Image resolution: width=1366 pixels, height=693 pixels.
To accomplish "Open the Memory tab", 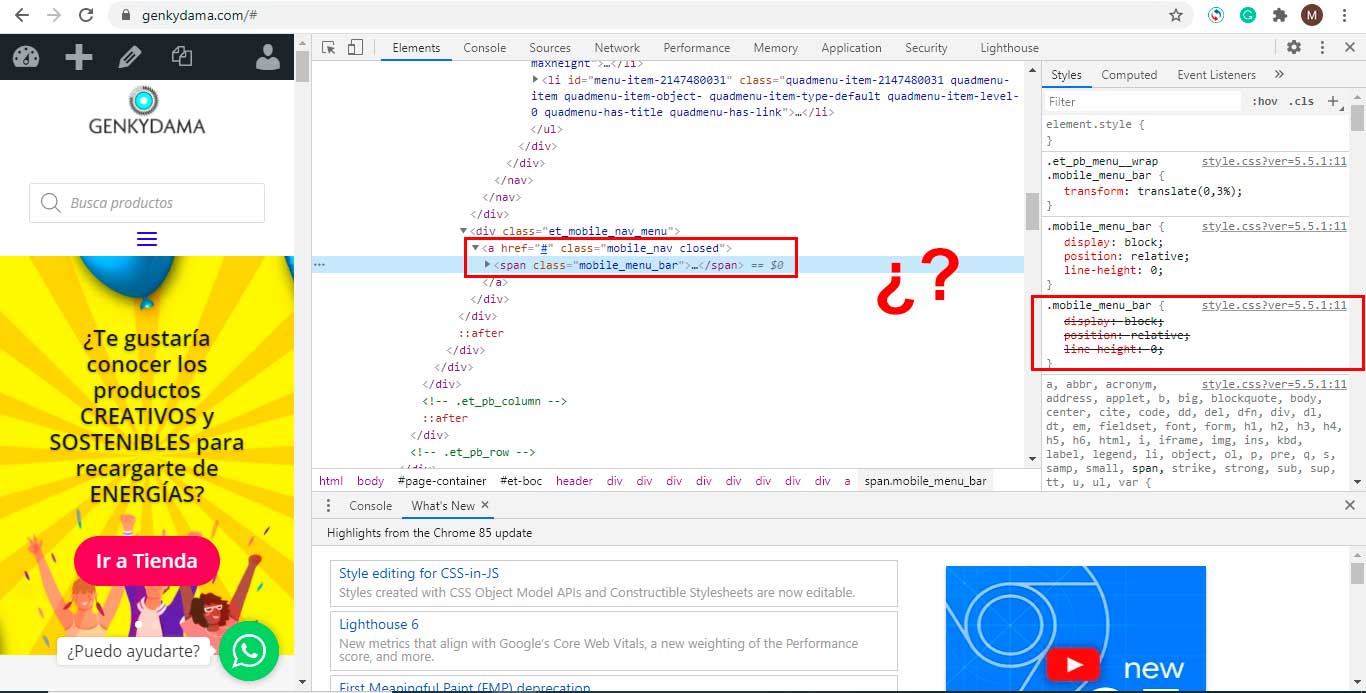I will pyautogui.click(x=776, y=48).
